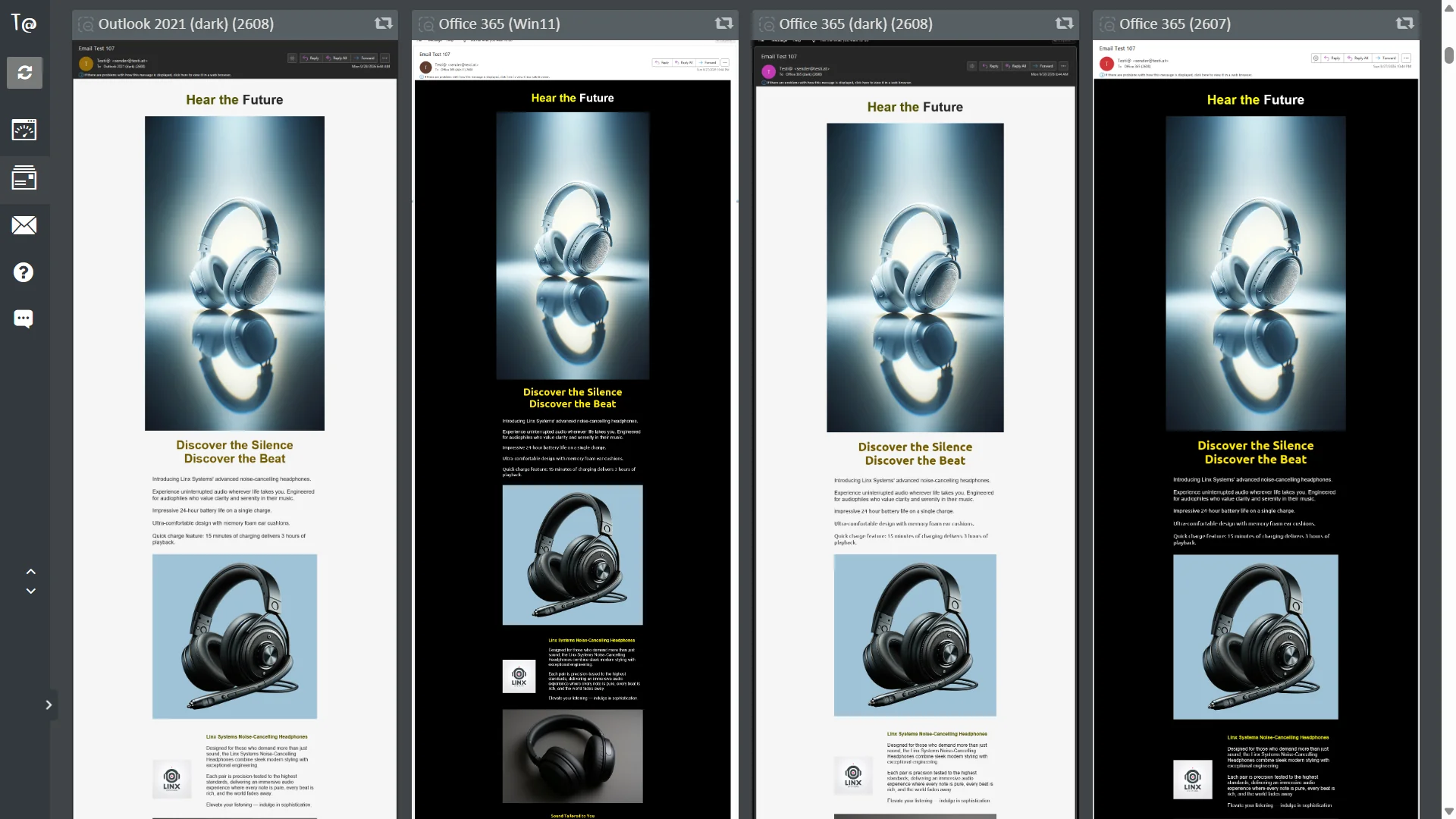
Task: Click camera icon beside Office 365 (Win11) title
Action: click(x=427, y=24)
